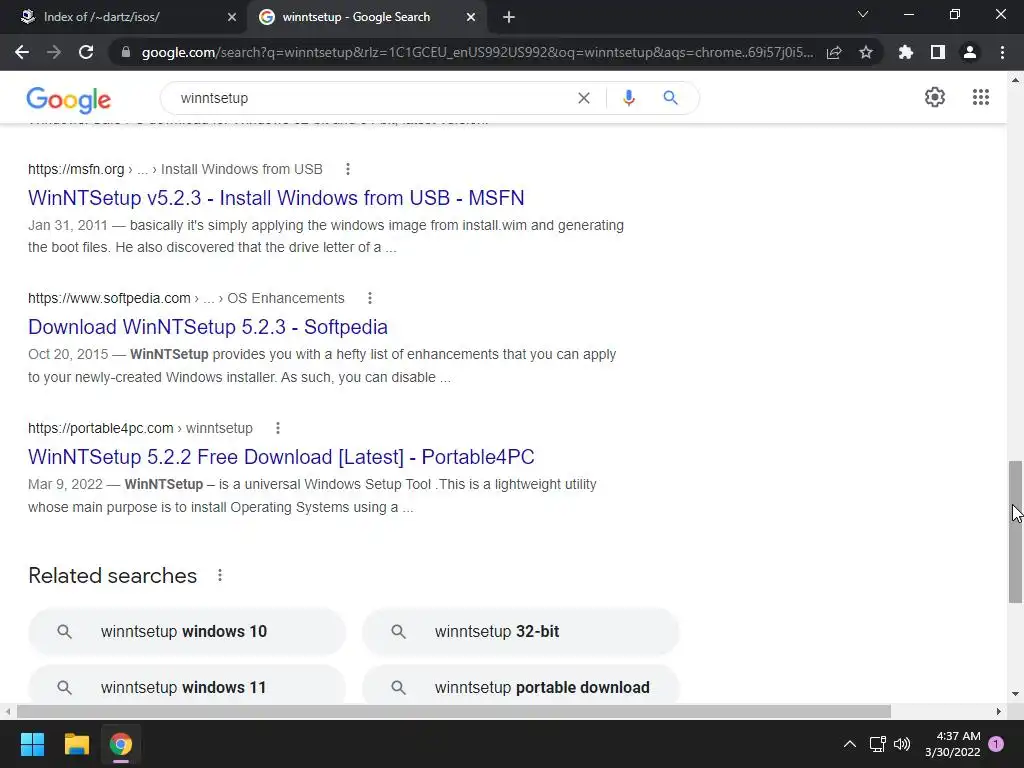Clear the search box with the X

pyautogui.click(x=584, y=98)
